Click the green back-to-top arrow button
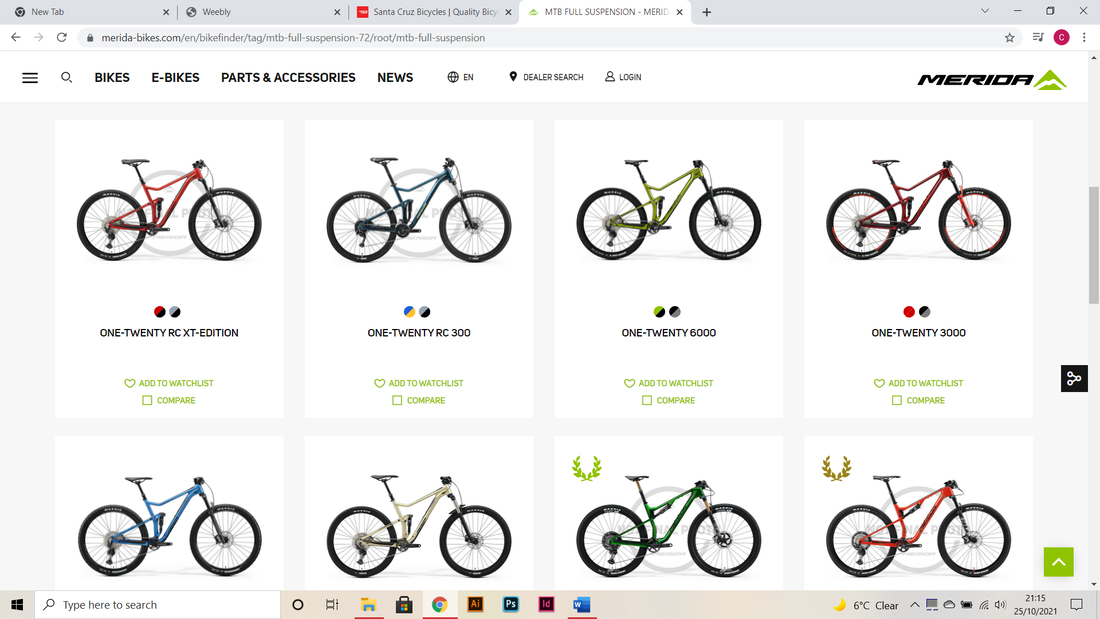This screenshot has height=619, width=1100. 1059,562
